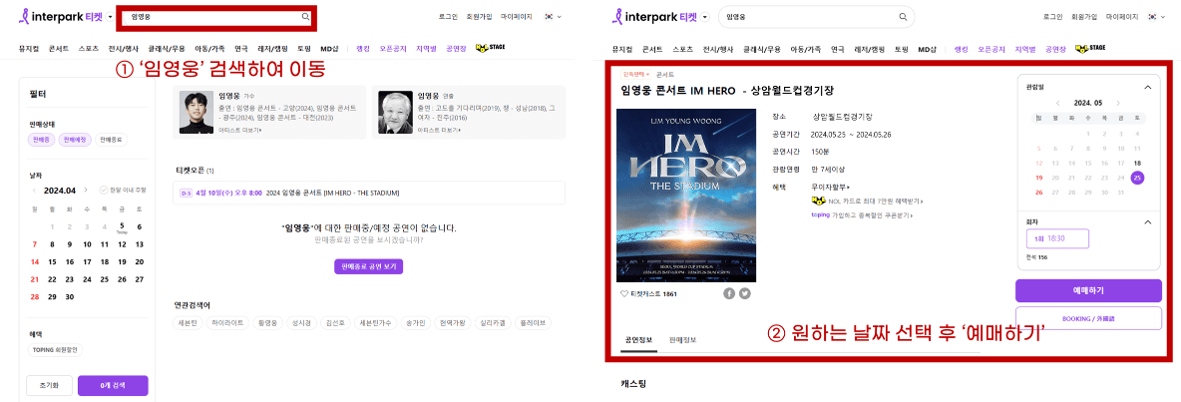The image size is (1181, 402).
Task: Share concert on Facebook icon
Action: (729, 294)
